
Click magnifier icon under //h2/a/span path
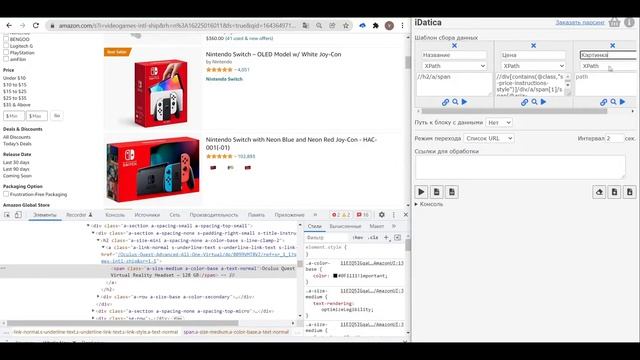coord(455,102)
